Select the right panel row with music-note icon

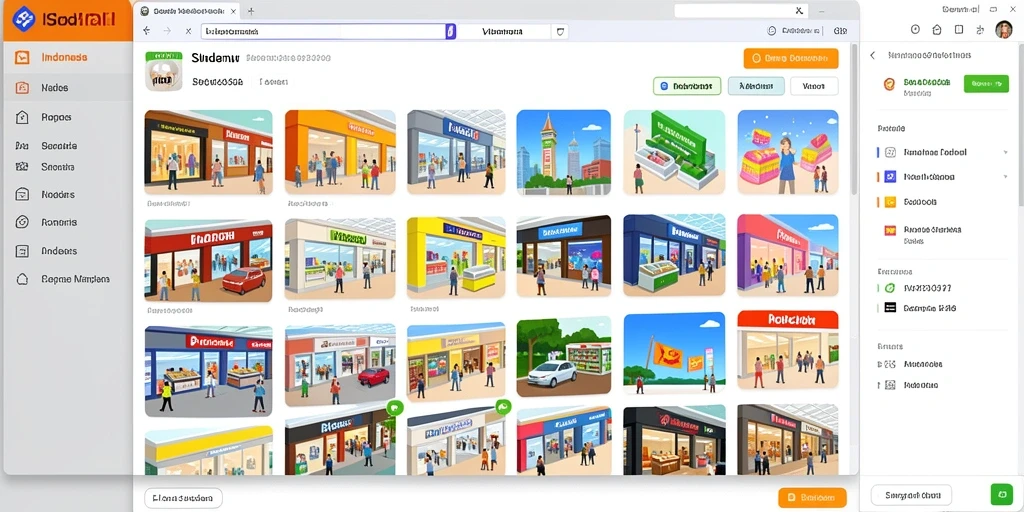pos(943,152)
